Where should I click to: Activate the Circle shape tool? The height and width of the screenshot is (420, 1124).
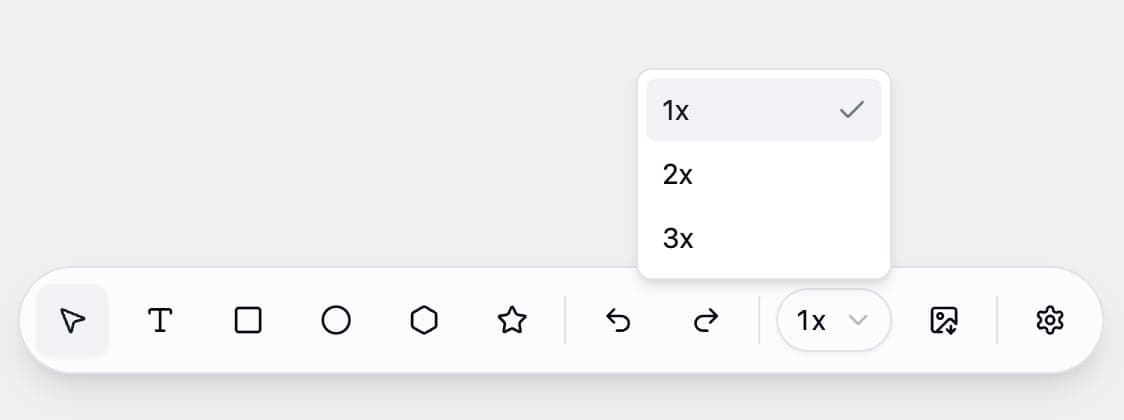pyautogui.click(x=336, y=321)
